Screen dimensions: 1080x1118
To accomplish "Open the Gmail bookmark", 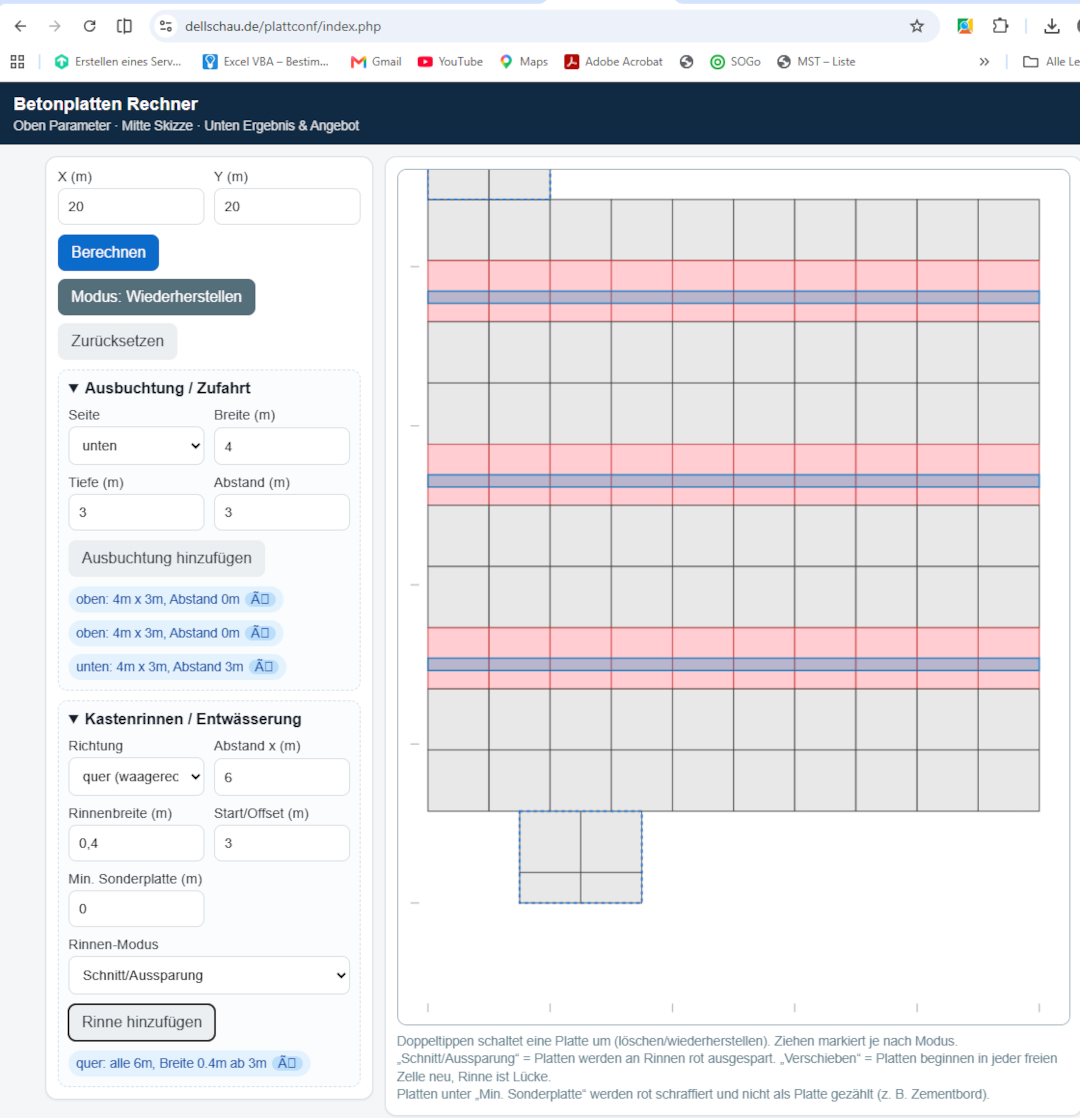I will click(x=376, y=62).
